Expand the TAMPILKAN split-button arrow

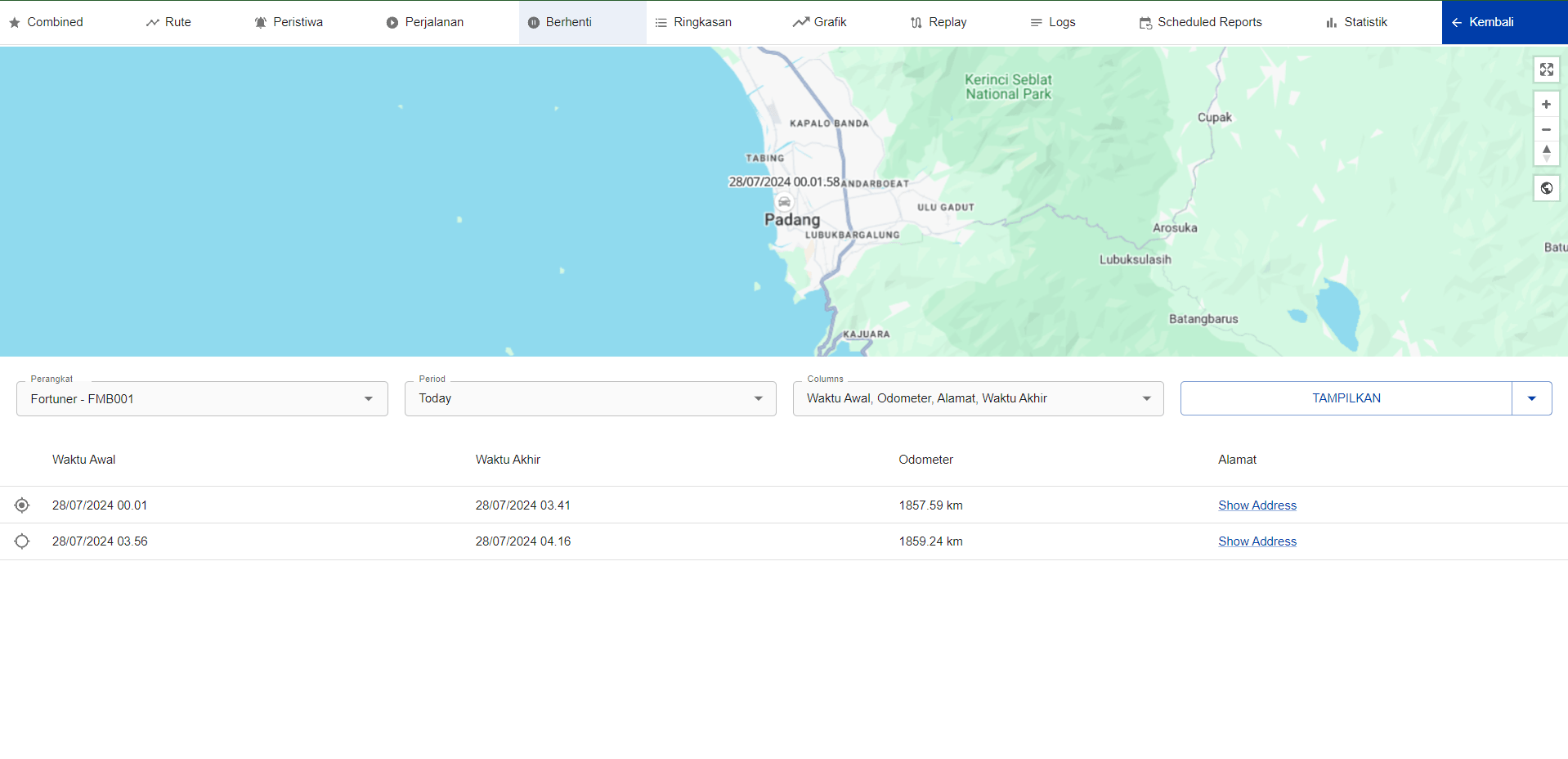coord(1531,398)
